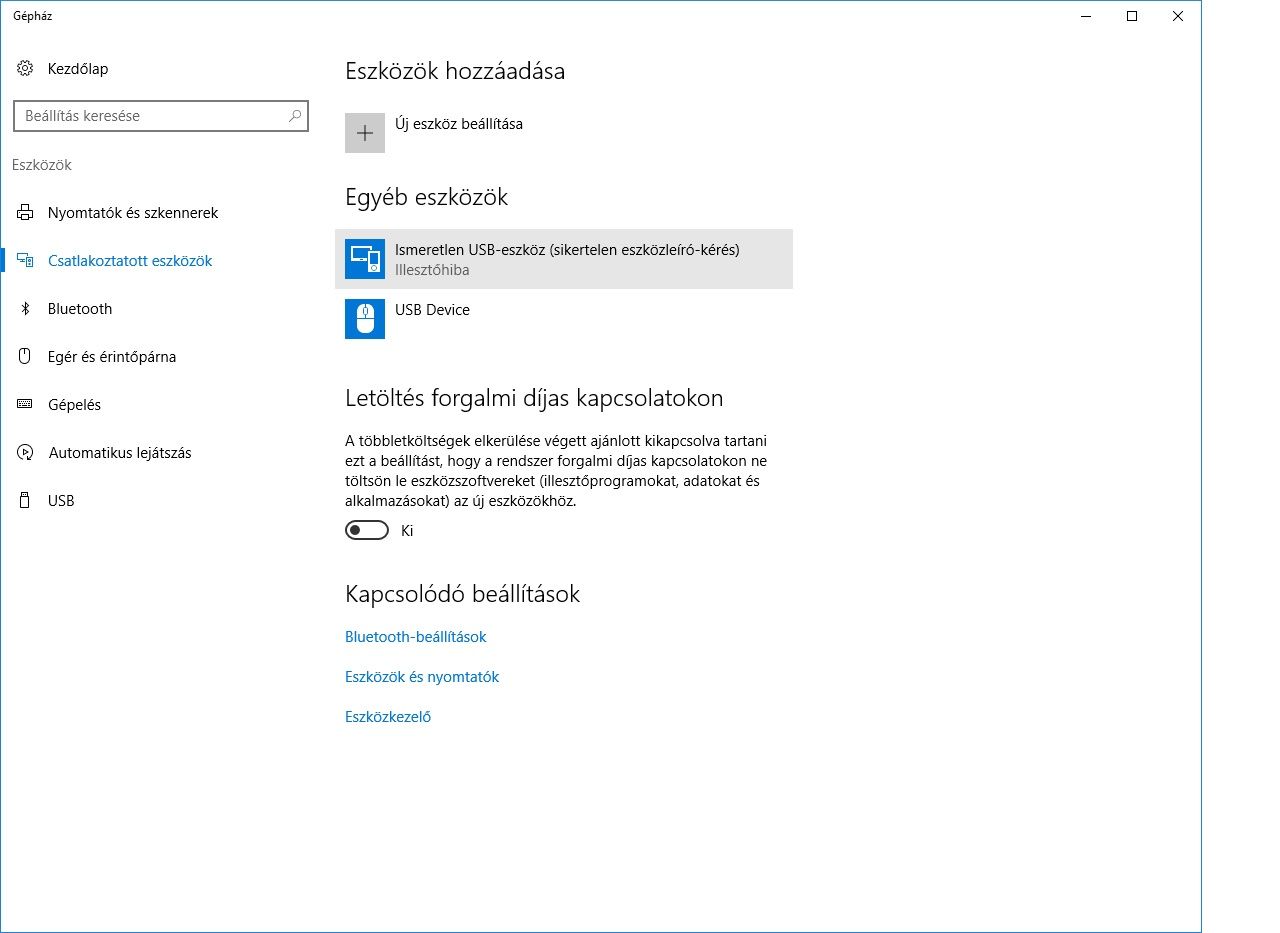
Task: Click the keyboard icon beside Gépelés
Action: tap(25, 405)
